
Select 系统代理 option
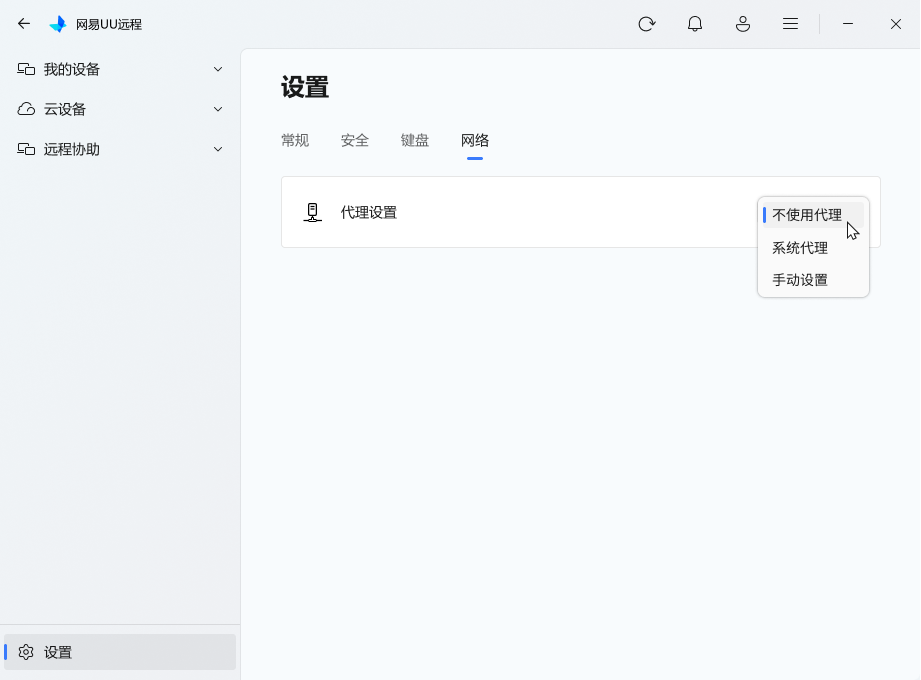pyautogui.click(x=814, y=248)
